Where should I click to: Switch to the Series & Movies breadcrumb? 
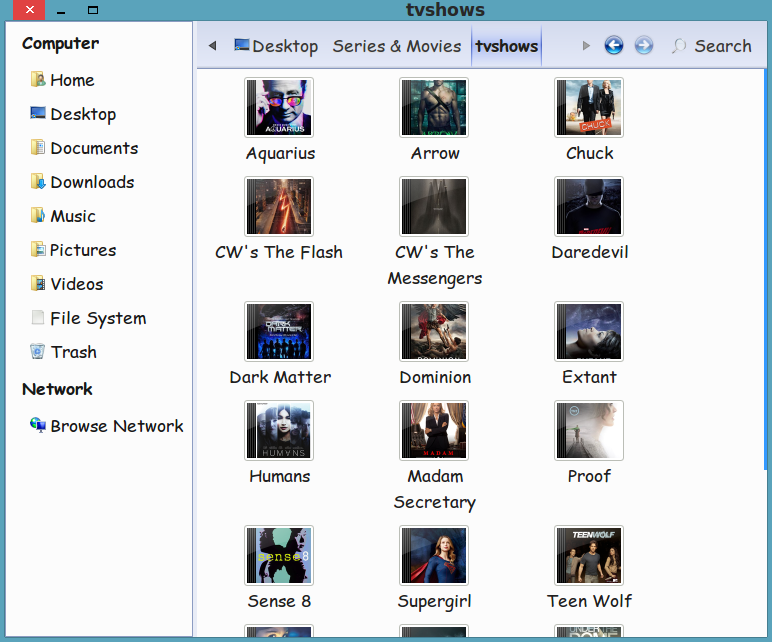tap(397, 46)
